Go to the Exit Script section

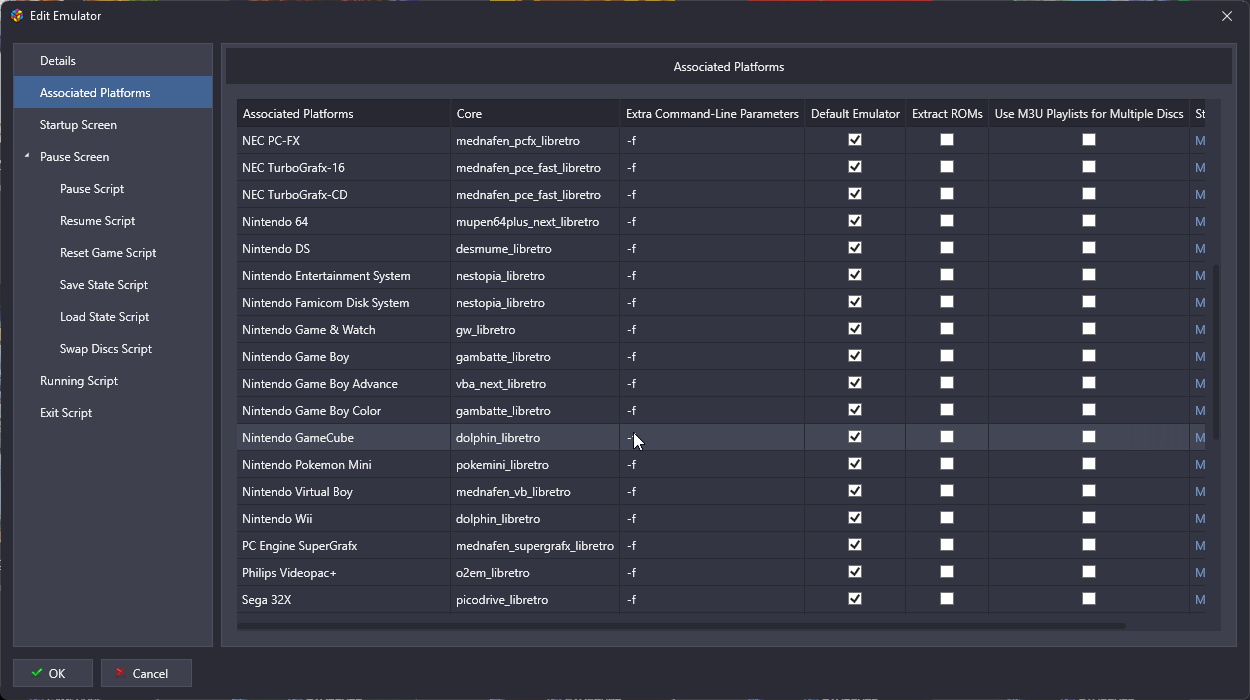point(113,413)
